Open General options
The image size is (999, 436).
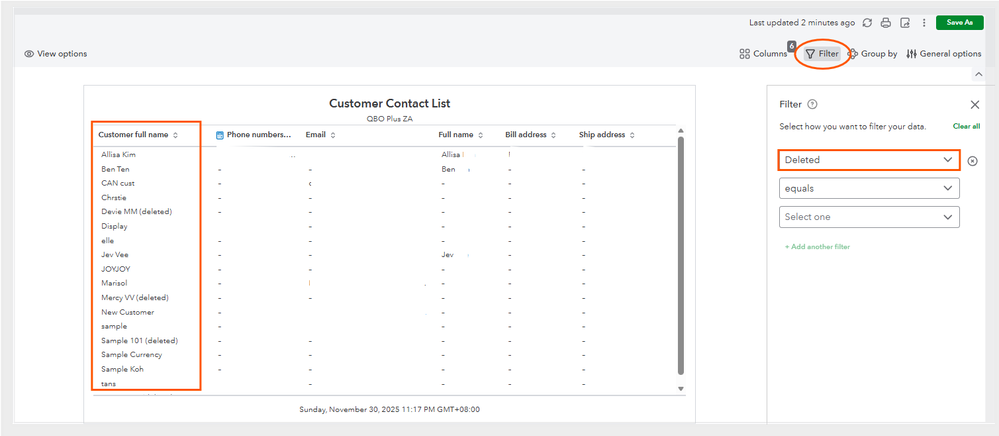(x=943, y=54)
